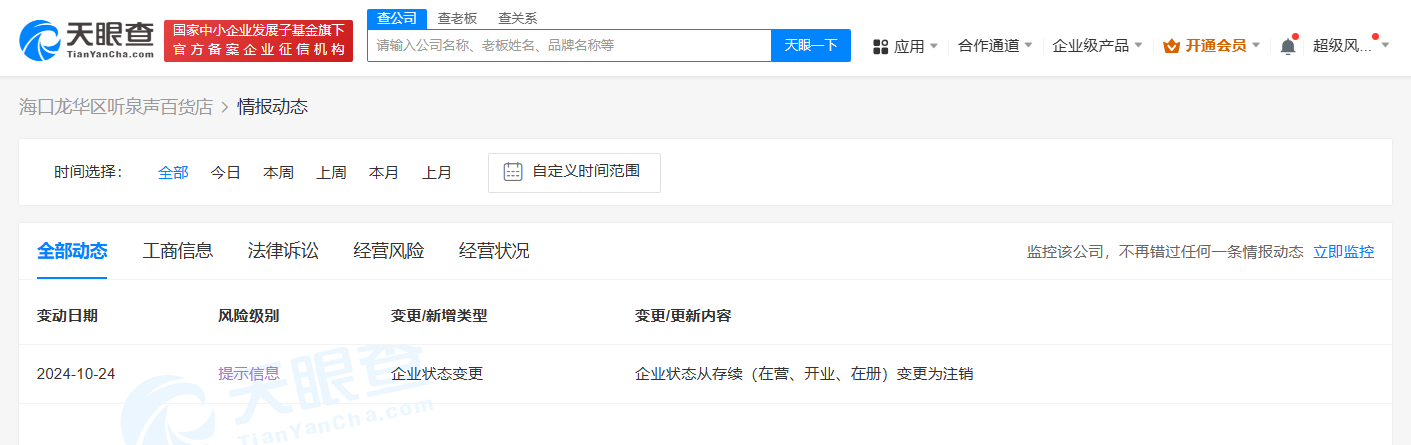The height and width of the screenshot is (445, 1411).
Task: Open the notification bell icon
Action: [1288, 46]
